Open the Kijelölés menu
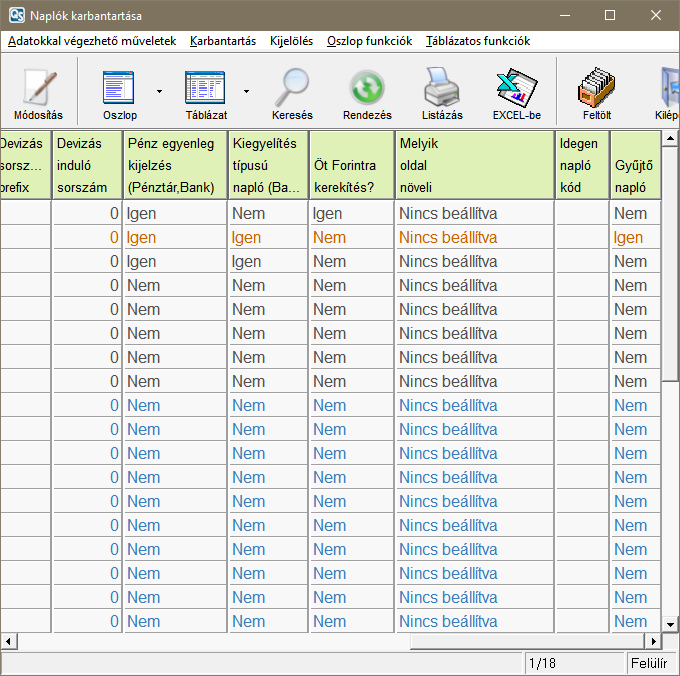The image size is (680, 676). 291,41
